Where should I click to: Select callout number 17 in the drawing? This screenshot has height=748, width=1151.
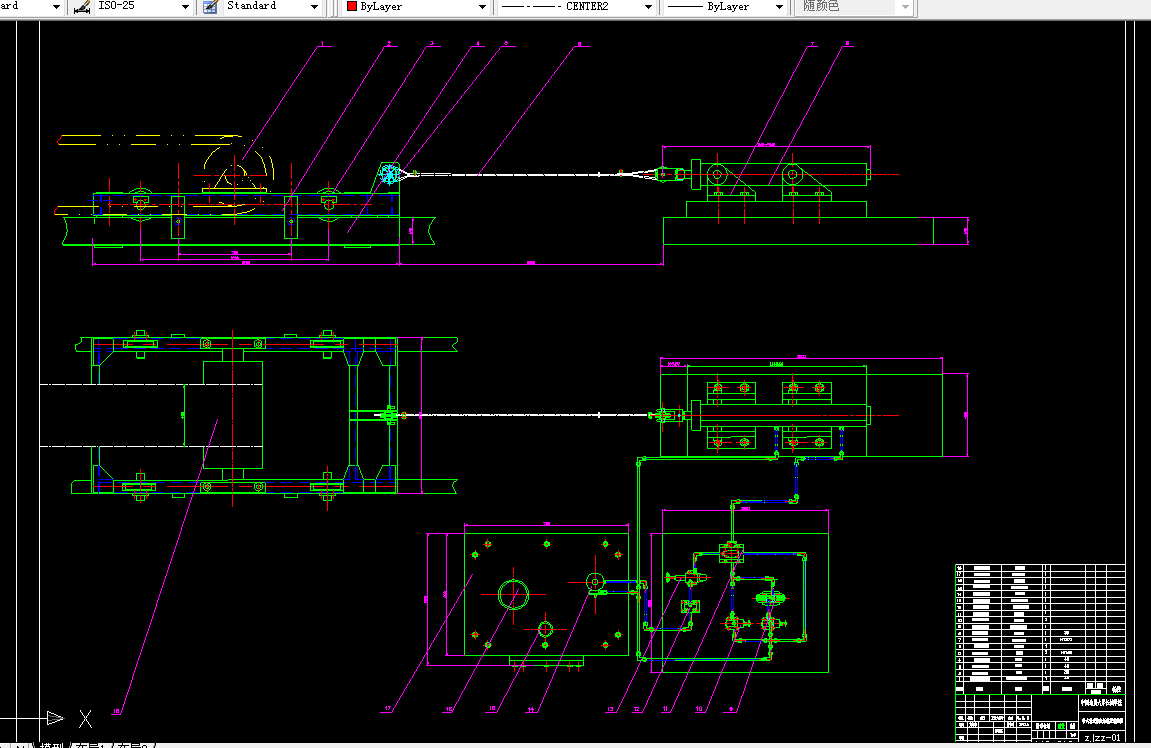pyautogui.click(x=388, y=709)
